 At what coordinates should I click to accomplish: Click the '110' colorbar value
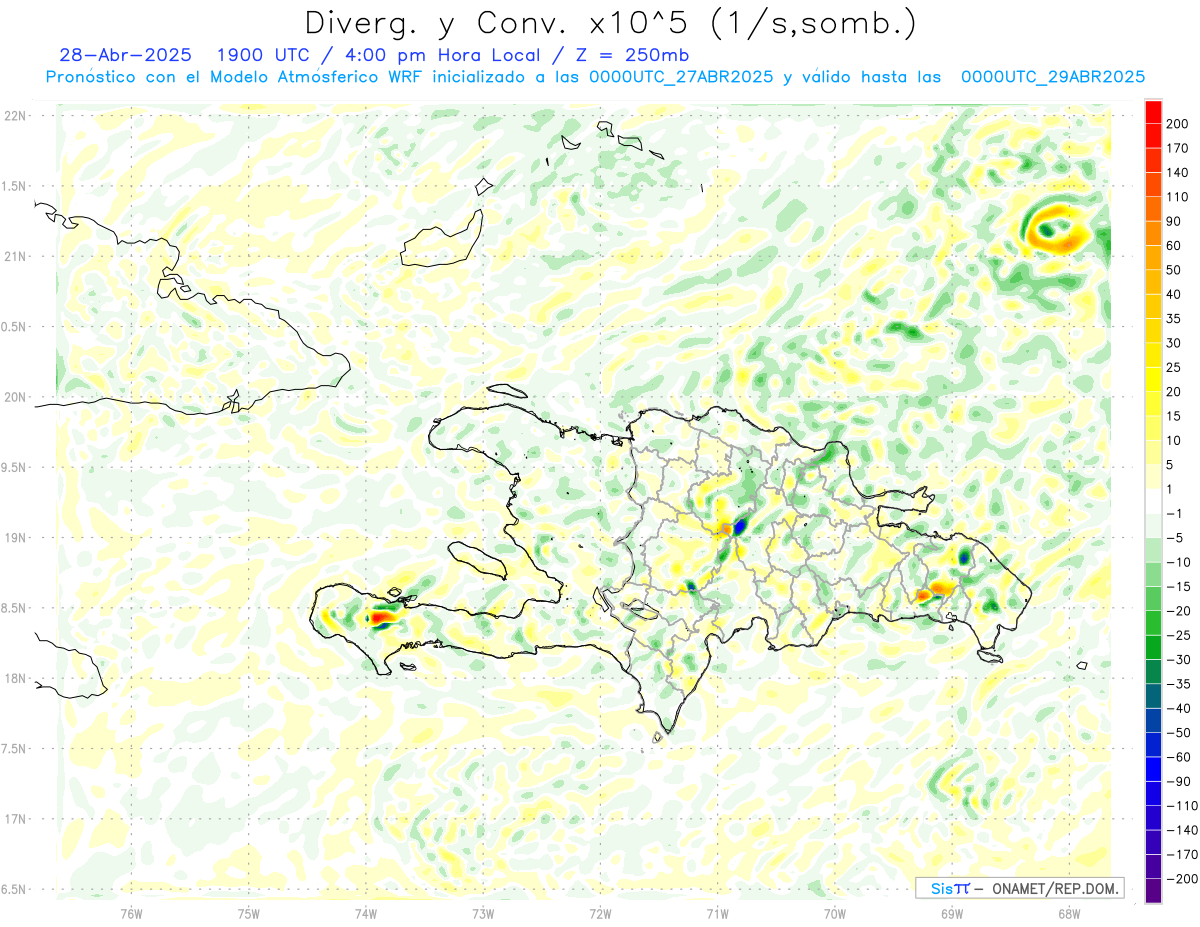tap(1179, 197)
